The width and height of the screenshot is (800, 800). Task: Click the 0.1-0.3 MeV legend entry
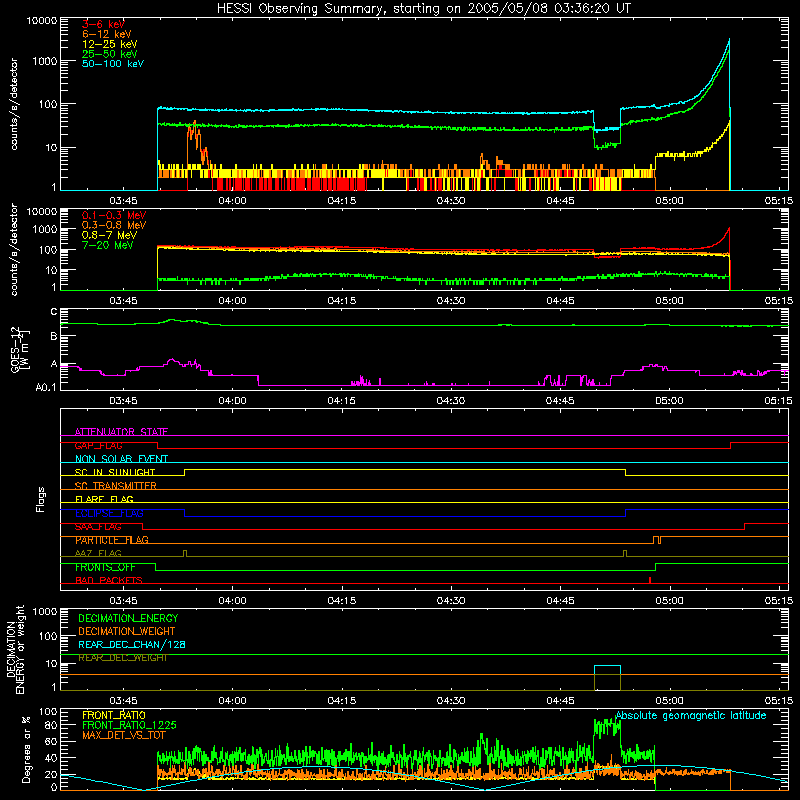(114, 215)
